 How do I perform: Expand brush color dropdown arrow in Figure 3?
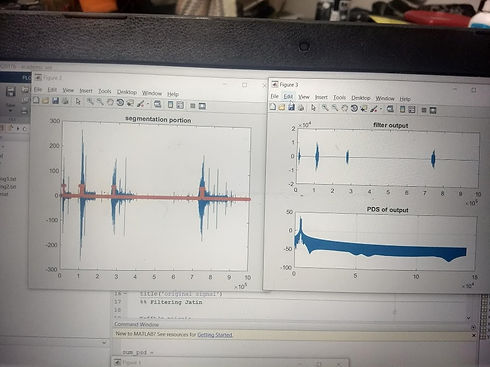[x=381, y=109]
